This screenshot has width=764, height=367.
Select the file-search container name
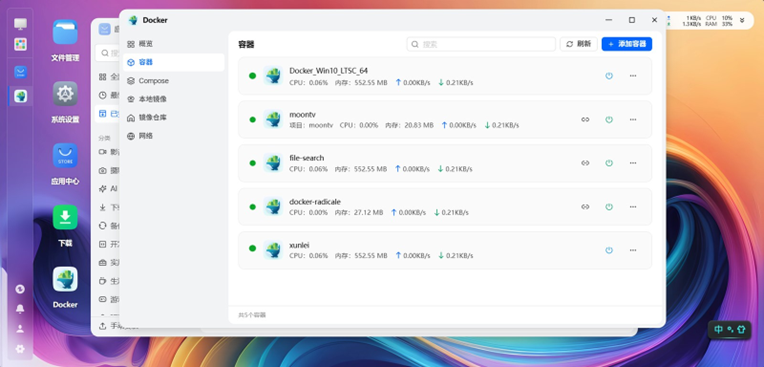(306, 158)
